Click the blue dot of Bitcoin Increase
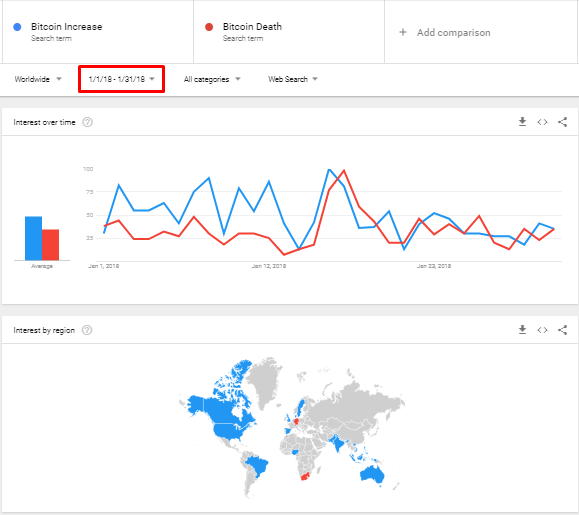The image size is (579, 515). tap(17, 27)
